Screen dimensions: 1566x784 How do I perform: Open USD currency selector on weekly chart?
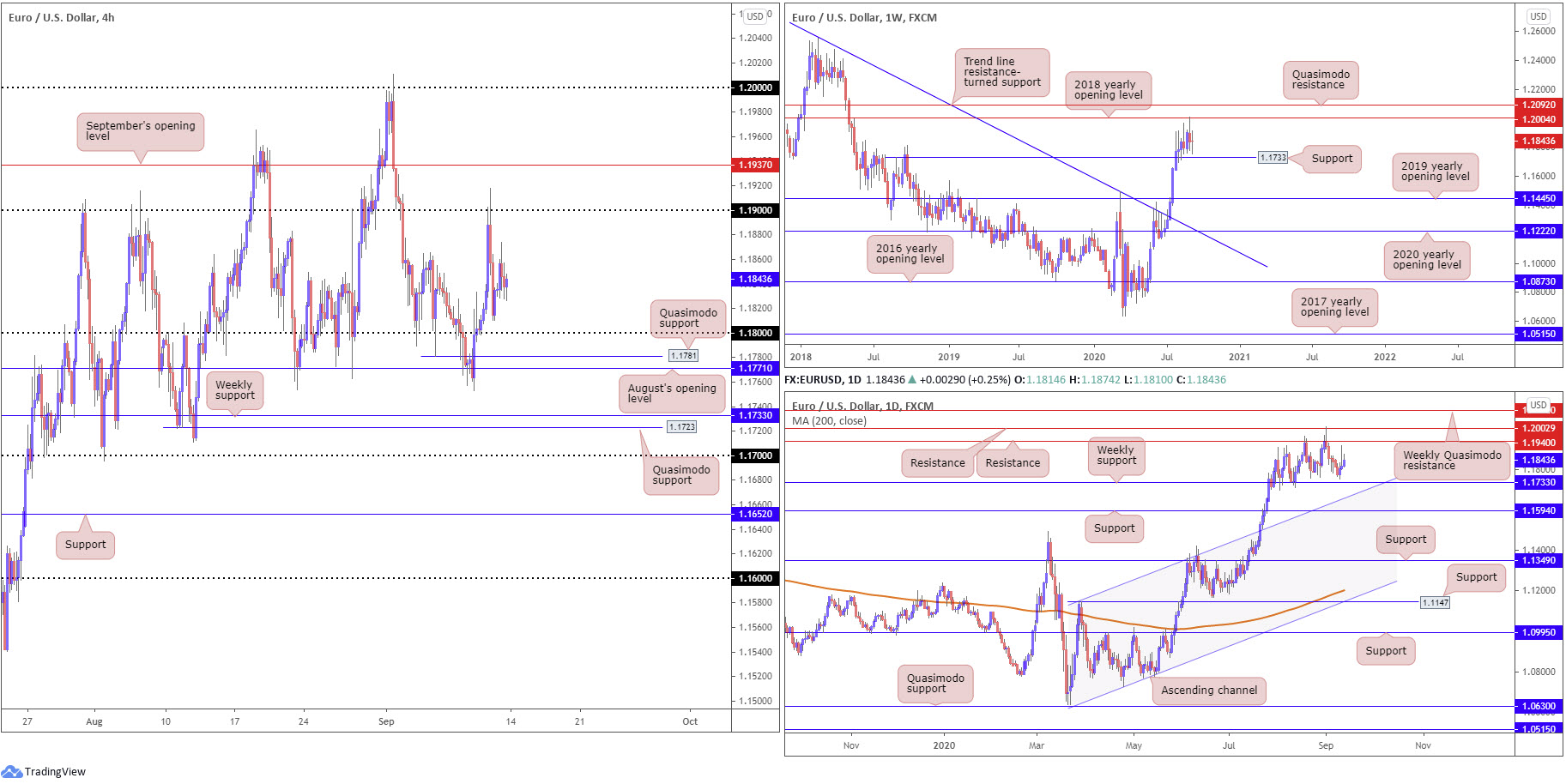tap(1539, 16)
